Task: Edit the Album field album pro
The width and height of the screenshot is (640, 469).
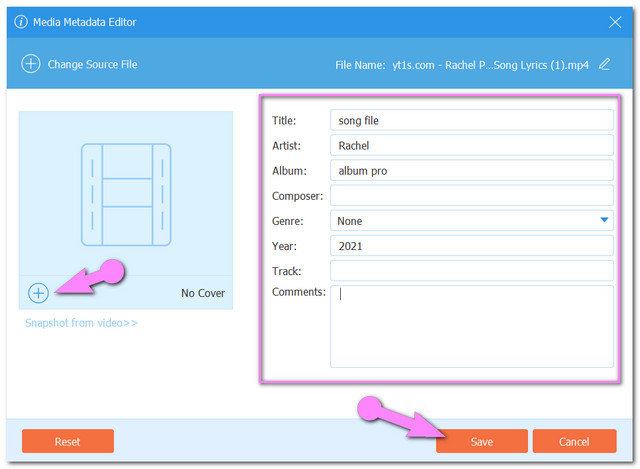Action: (x=471, y=171)
